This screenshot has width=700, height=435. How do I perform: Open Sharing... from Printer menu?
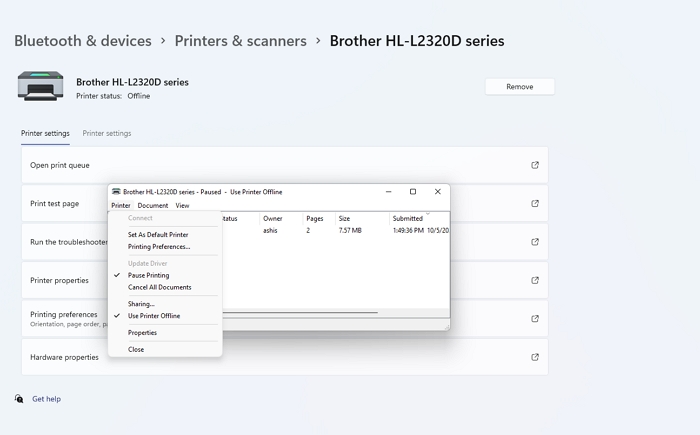(141, 304)
